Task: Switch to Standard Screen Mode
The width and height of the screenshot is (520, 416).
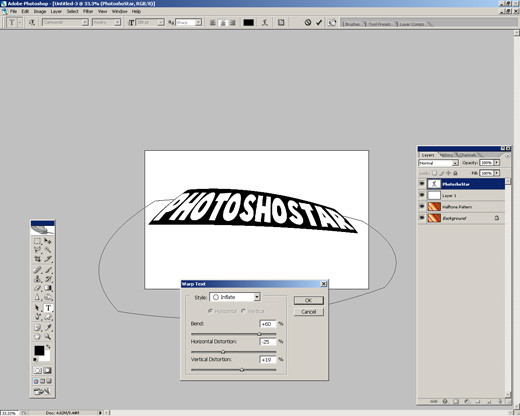Action: (x=36, y=381)
